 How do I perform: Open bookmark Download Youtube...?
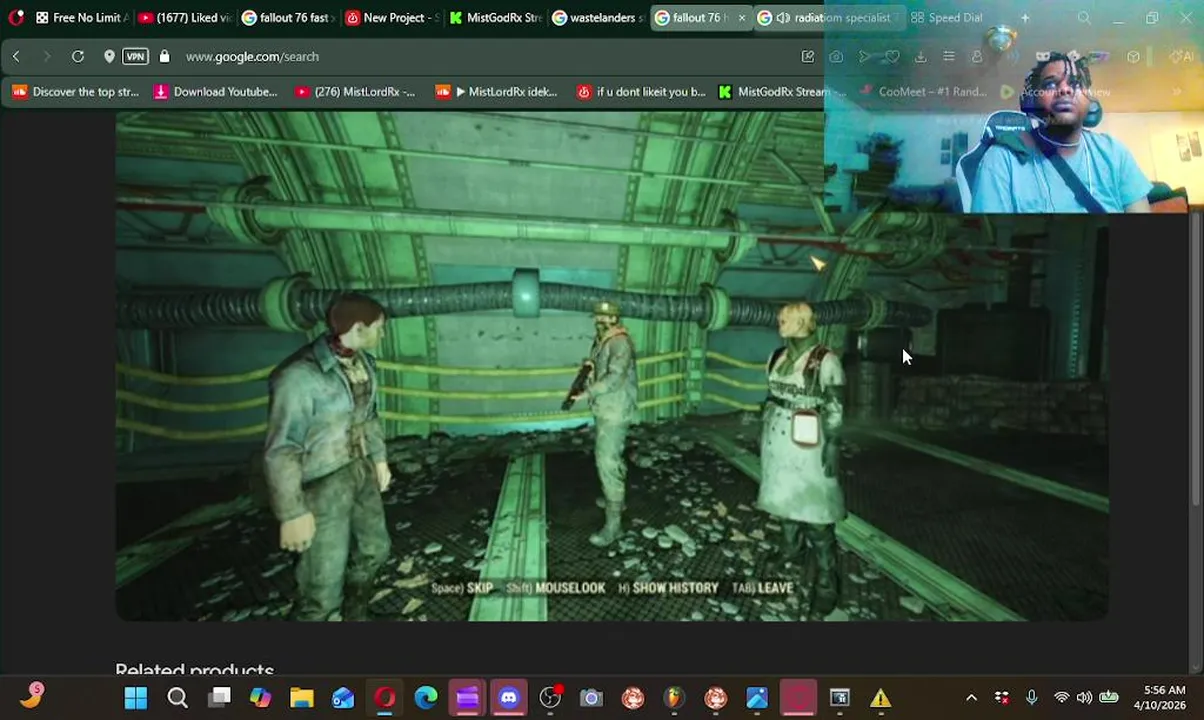point(216,92)
